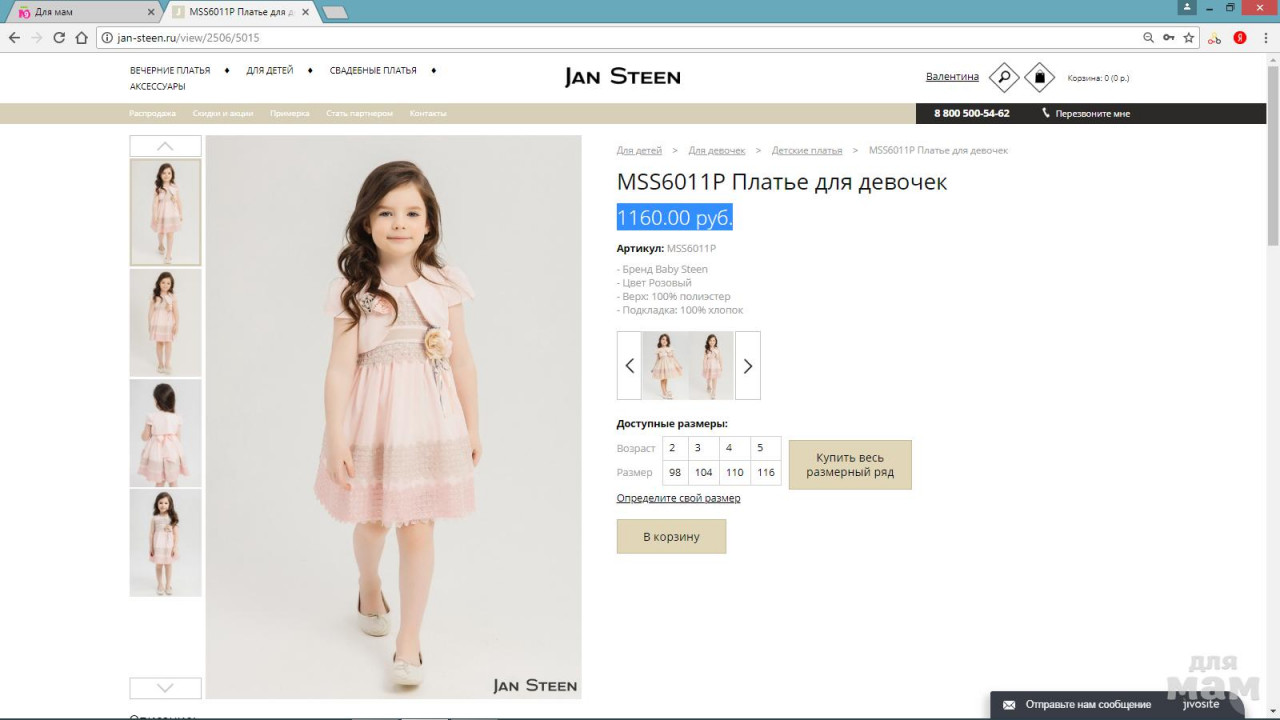Show previous color variant with left arrow
The image size is (1280, 720).
click(x=629, y=366)
